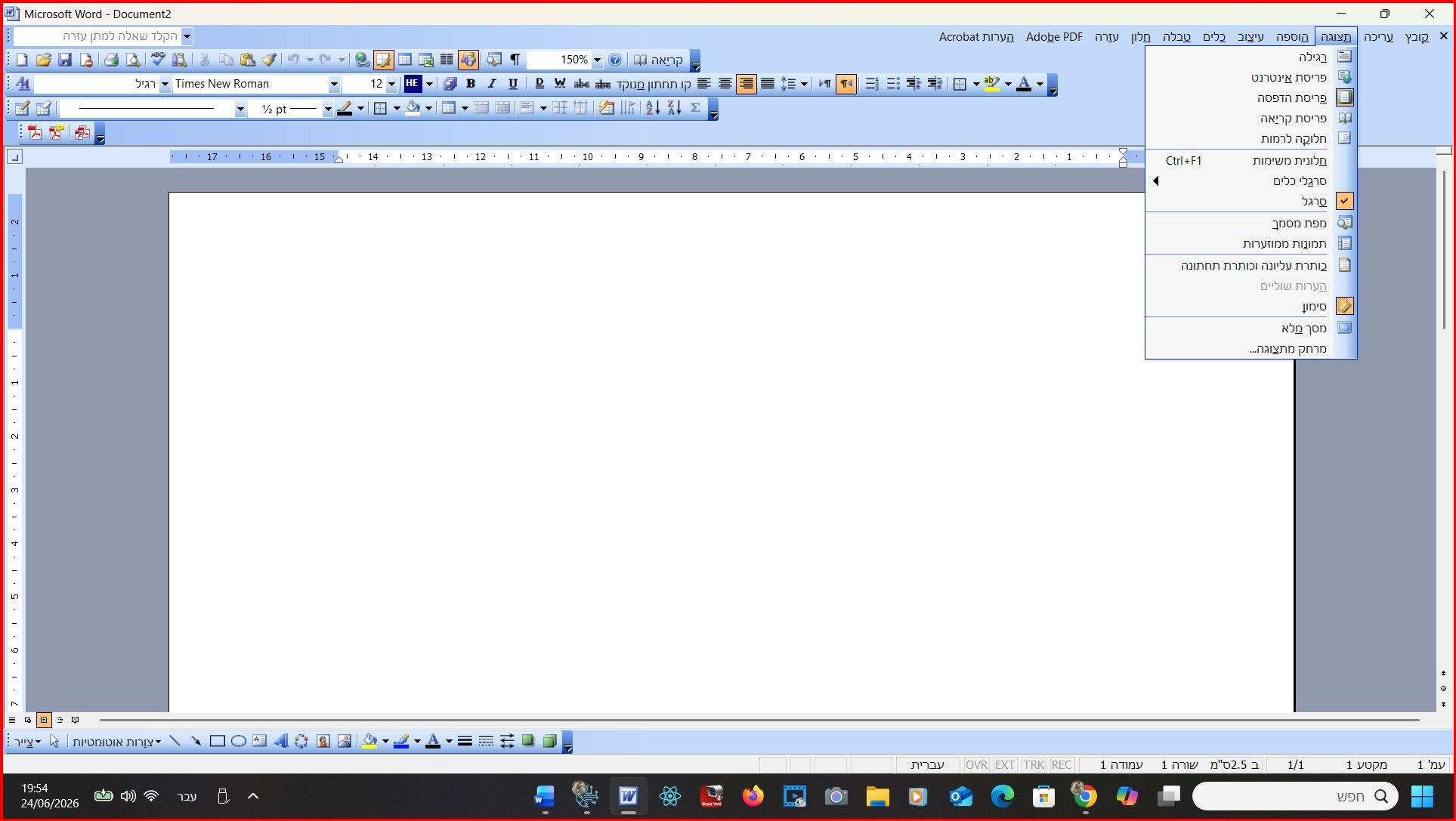Click the Convert to Adobe PDF icon
Viewport: 1456px width, 821px height.
(35, 133)
